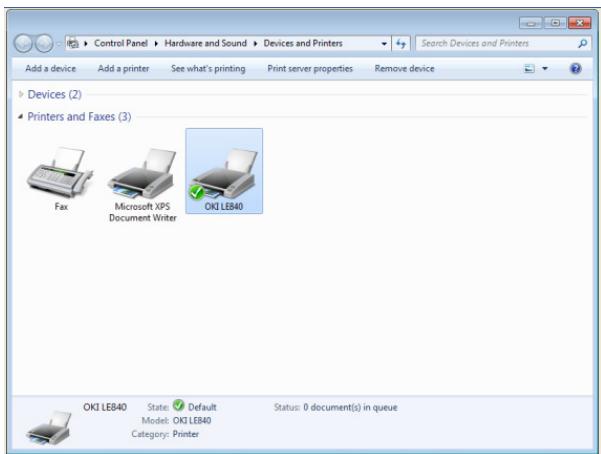Click the 0 document(s) in queue status
The height and width of the screenshot is (454, 601).
350,407
